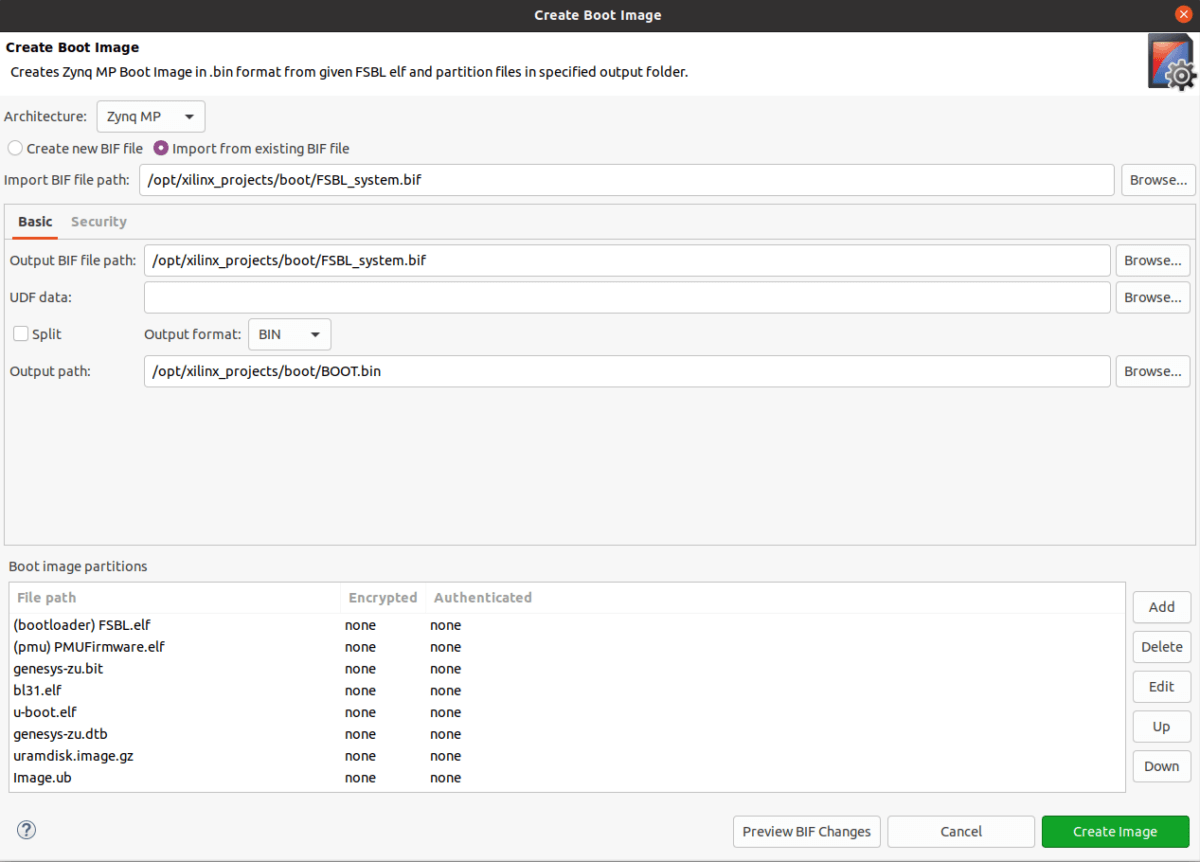This screenshot has width=1200, height=862.
Task: Add a new boot image partition
Action: click(x=1161, y=607)
